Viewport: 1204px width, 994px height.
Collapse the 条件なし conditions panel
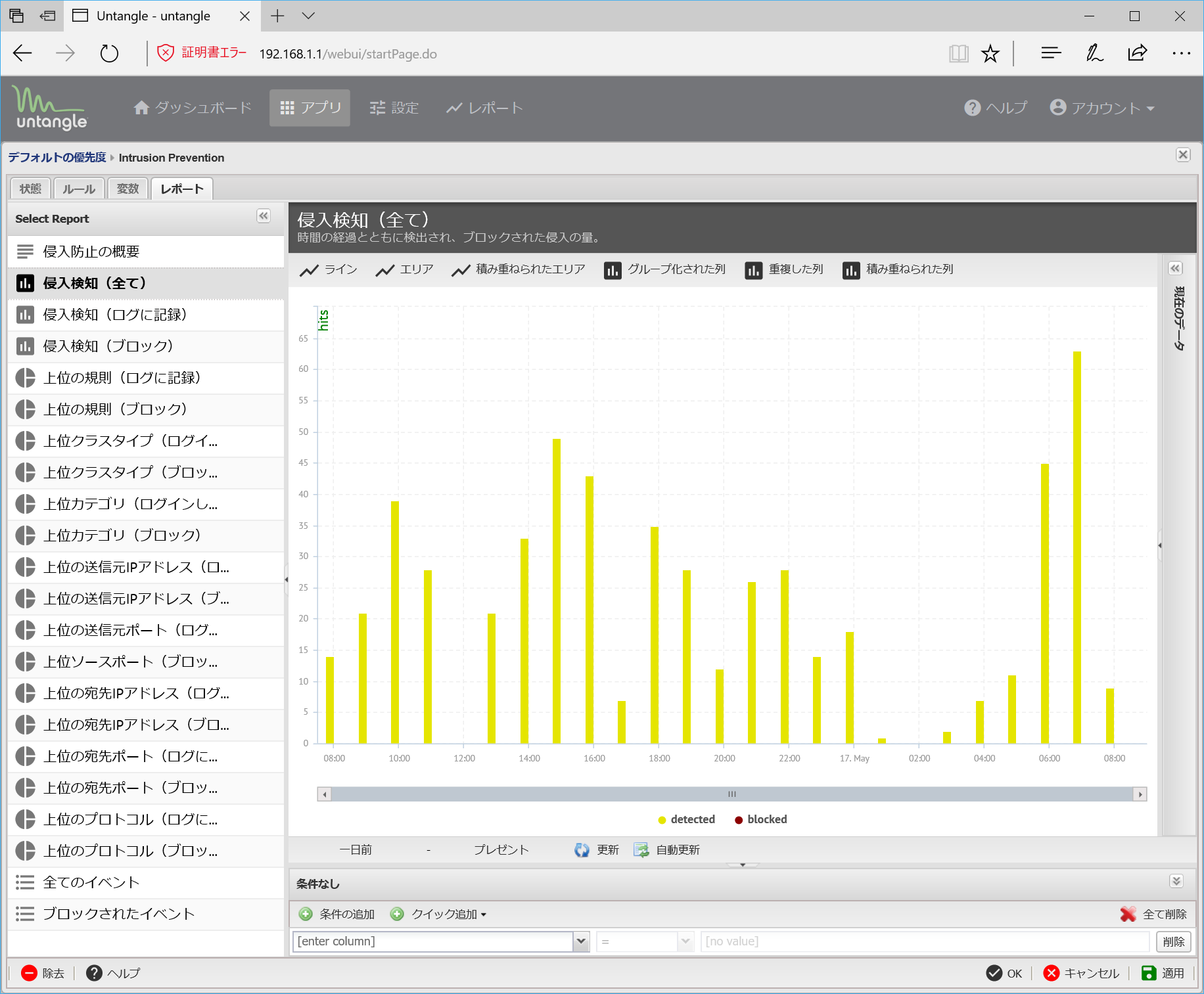coord(1176,881)
